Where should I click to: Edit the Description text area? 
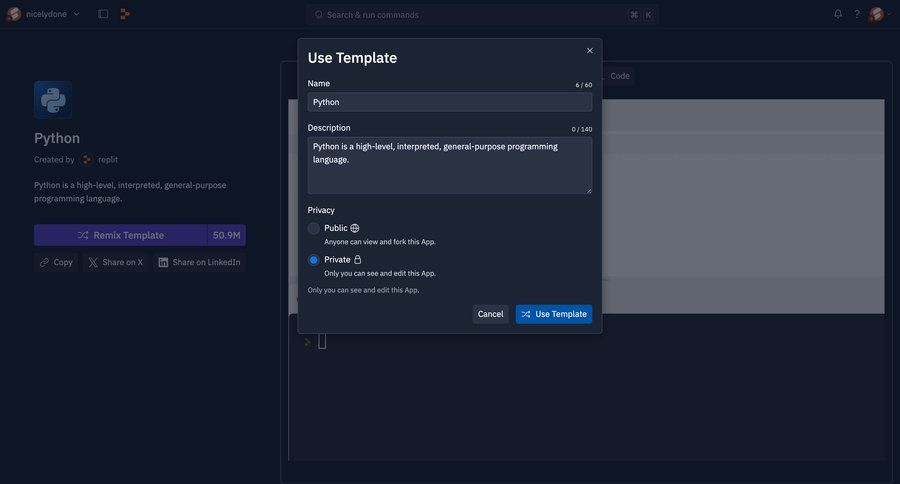(x=449, y=165)
